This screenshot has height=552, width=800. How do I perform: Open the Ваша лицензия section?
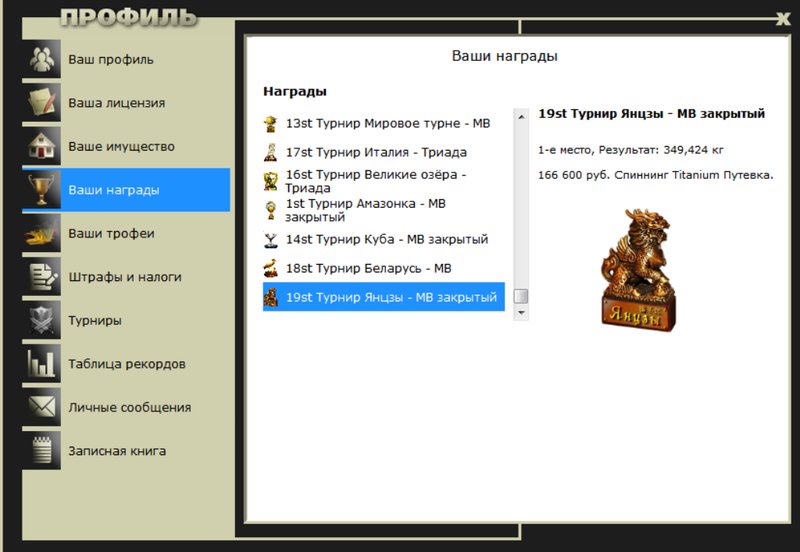click(126, 103)
